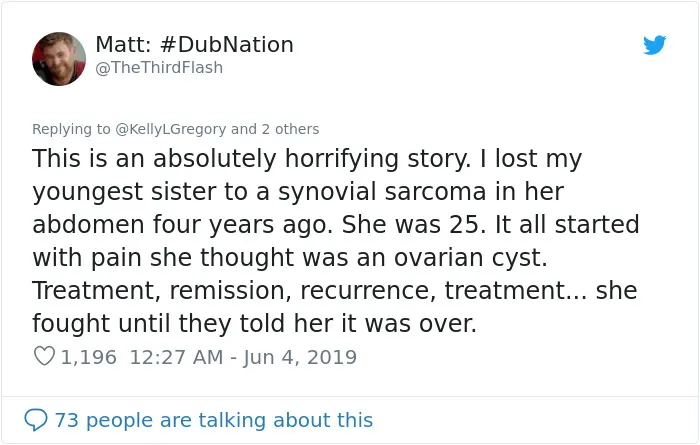Click the phrase 'She was 25' in tweet
The image size is (700, 445).
413,224
